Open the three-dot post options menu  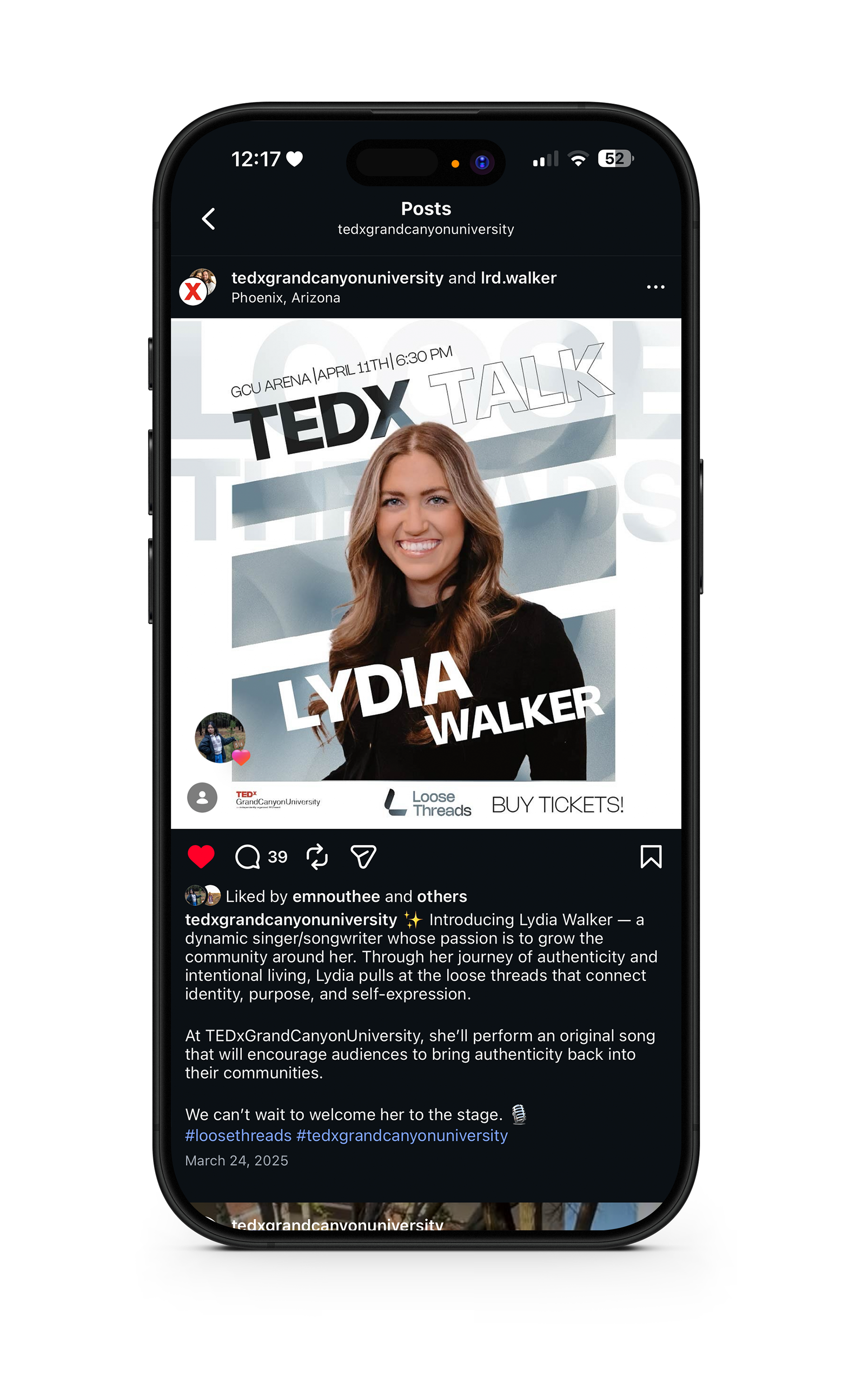point(656,287)
